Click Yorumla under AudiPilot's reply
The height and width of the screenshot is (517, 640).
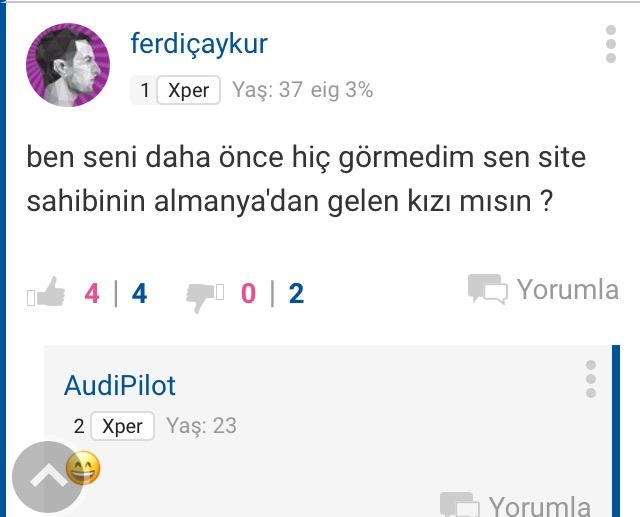[x=540, y=506]
